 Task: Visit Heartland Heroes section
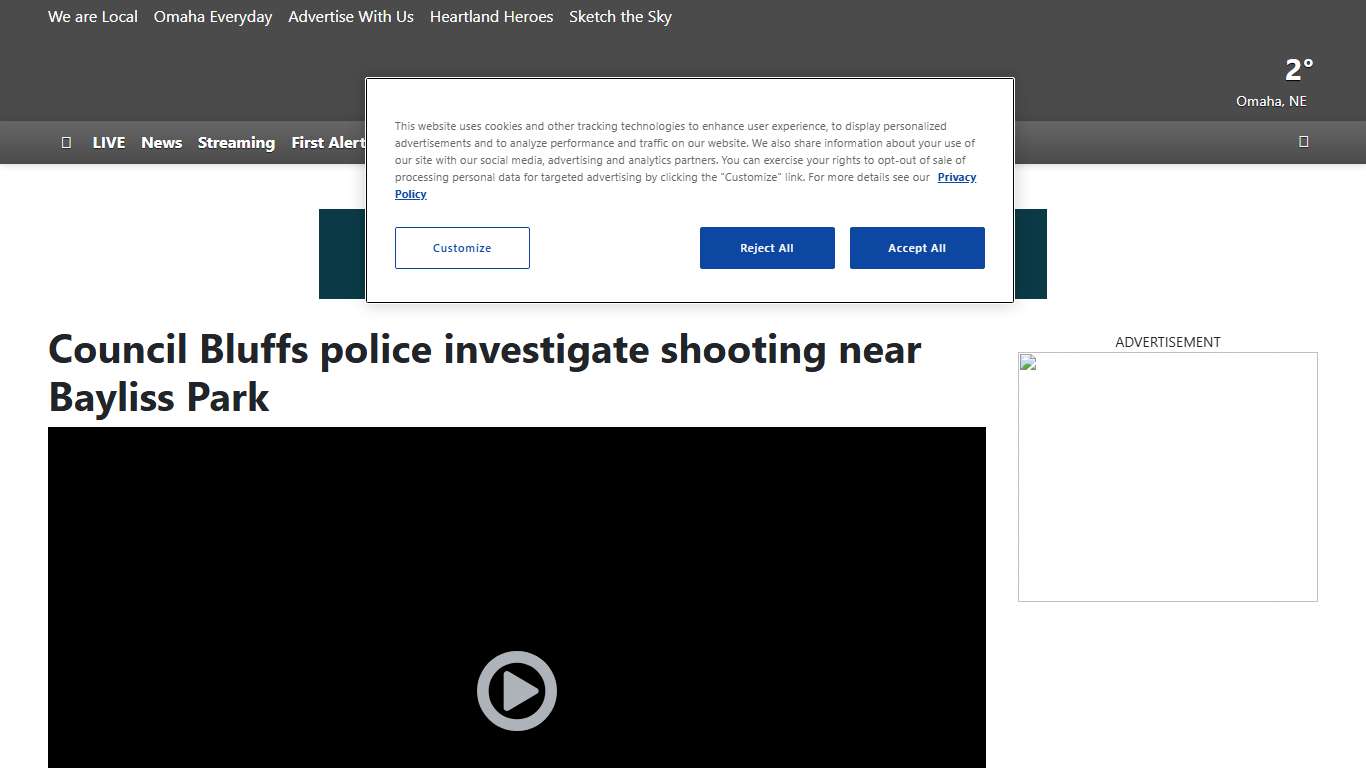point(491,16)
